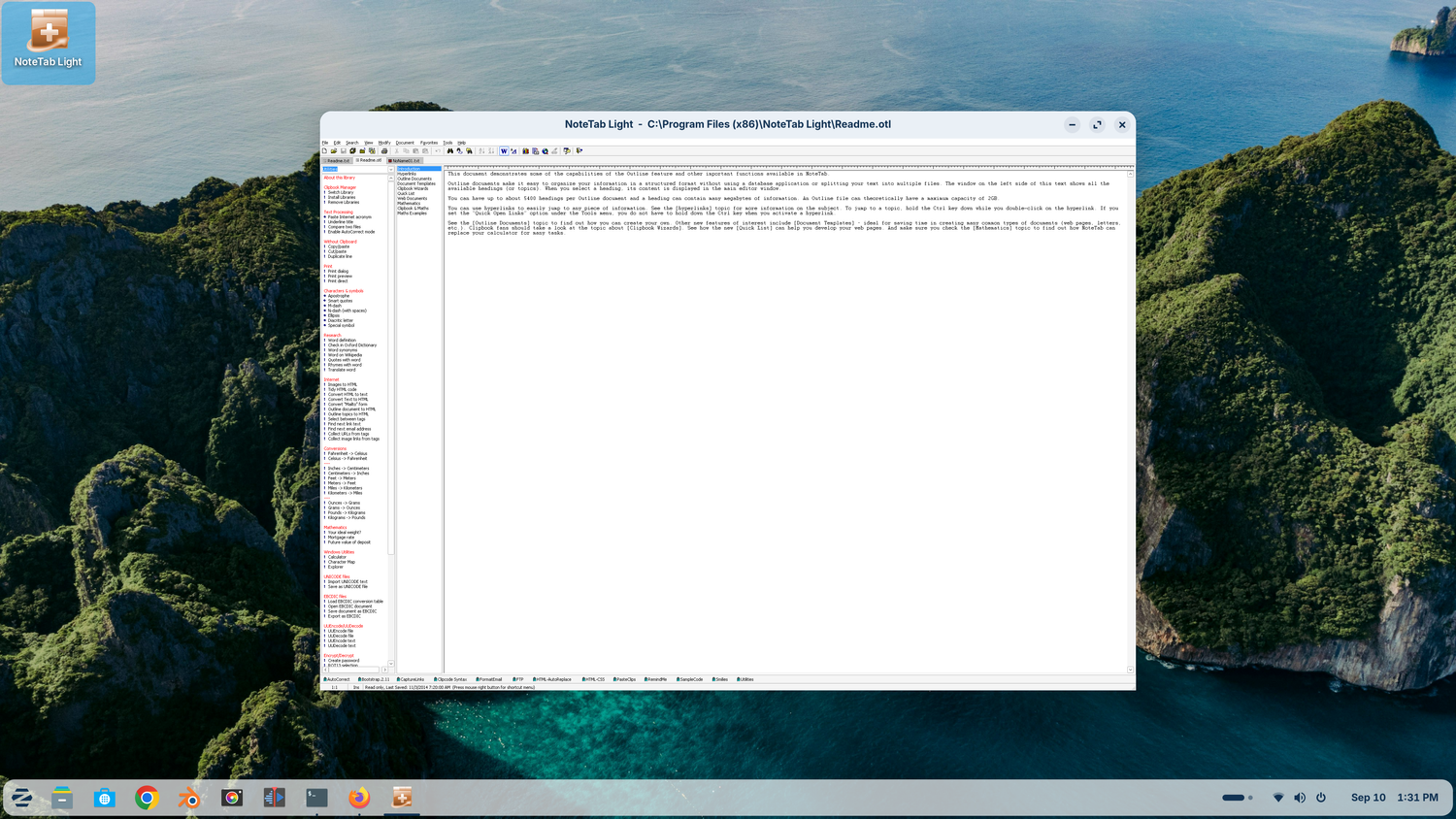The image size is (1456, 819).
Task: Open the binoculars Find icon
Action: coord(450,151)
